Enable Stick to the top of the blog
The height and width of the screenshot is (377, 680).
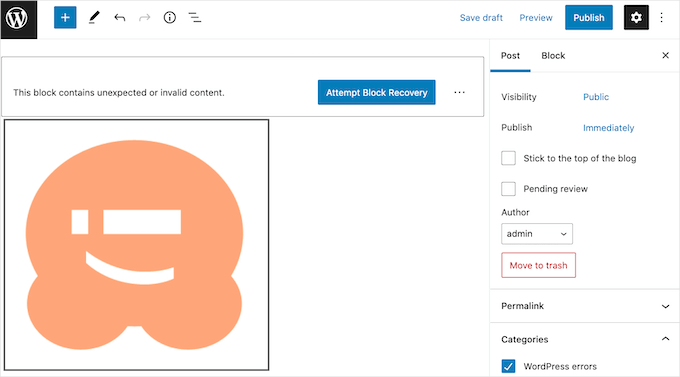point(508,158)
